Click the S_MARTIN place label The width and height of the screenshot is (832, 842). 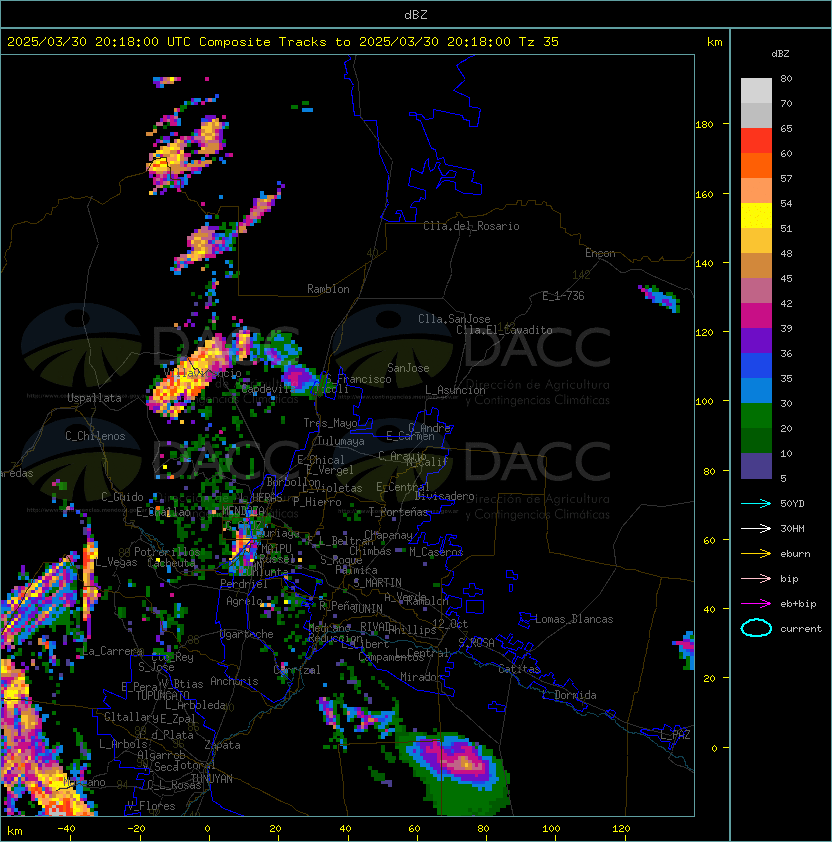click(378, 583)
